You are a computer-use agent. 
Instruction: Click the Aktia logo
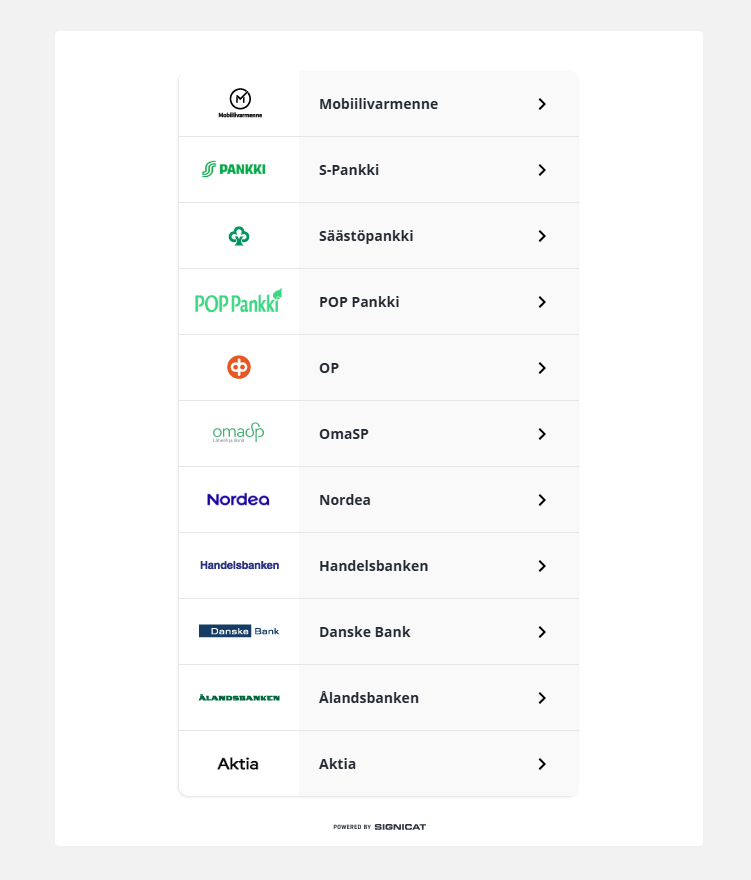238,763
